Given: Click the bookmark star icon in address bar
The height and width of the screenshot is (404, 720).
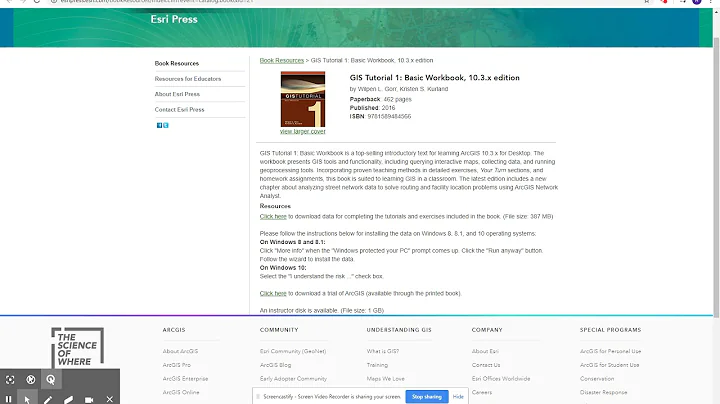Looking at the screenshot, I should [647, 1].
